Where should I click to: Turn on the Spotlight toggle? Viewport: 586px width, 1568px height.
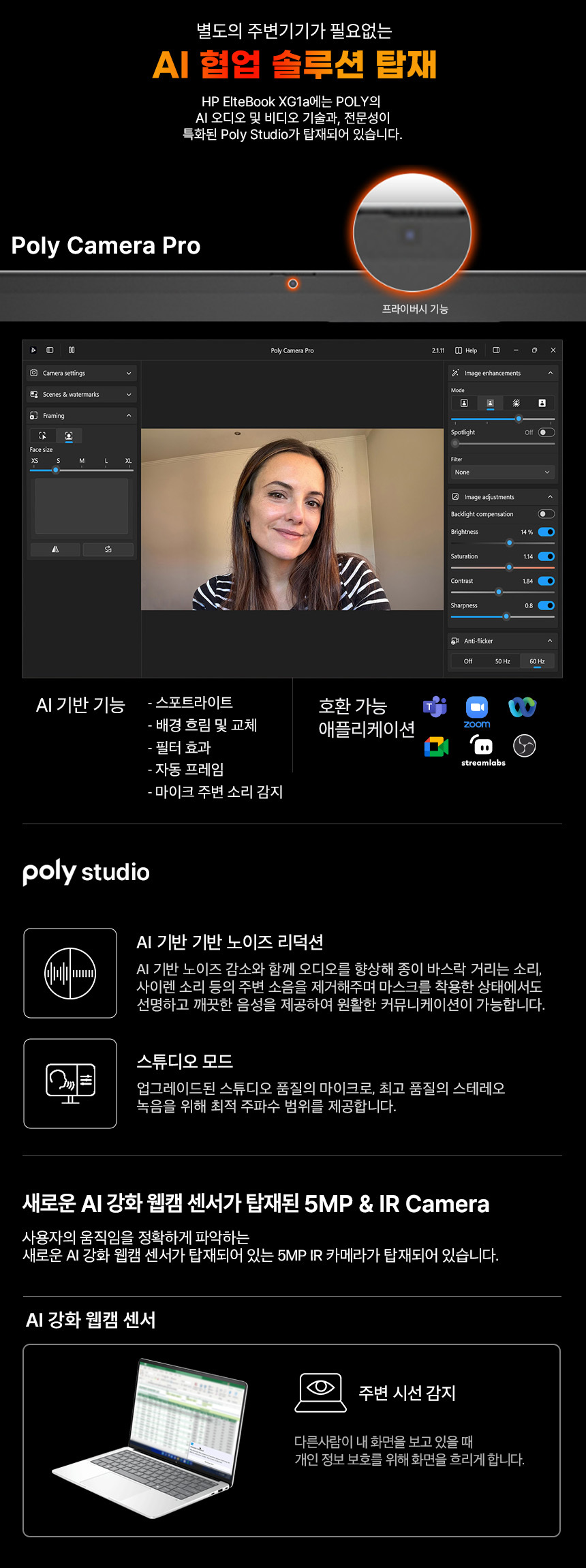tap(546, 432)
